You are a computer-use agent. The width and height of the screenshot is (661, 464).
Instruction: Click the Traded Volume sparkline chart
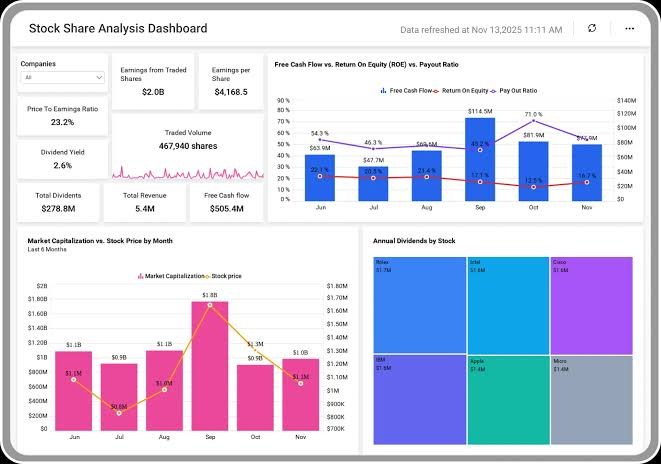tap(188, 173)
